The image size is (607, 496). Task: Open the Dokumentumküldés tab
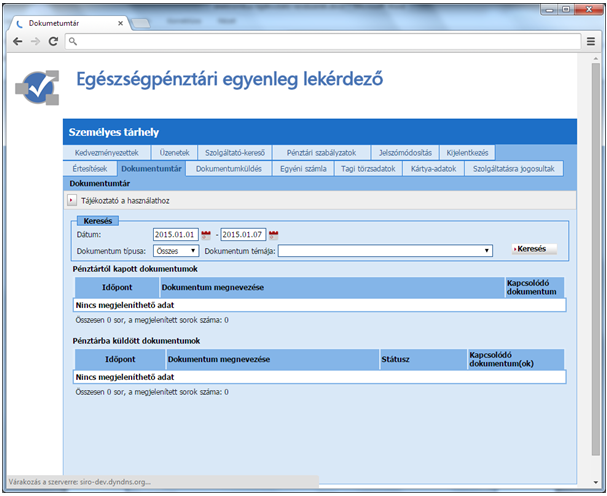pyautogui.click(x=228, y=169)
